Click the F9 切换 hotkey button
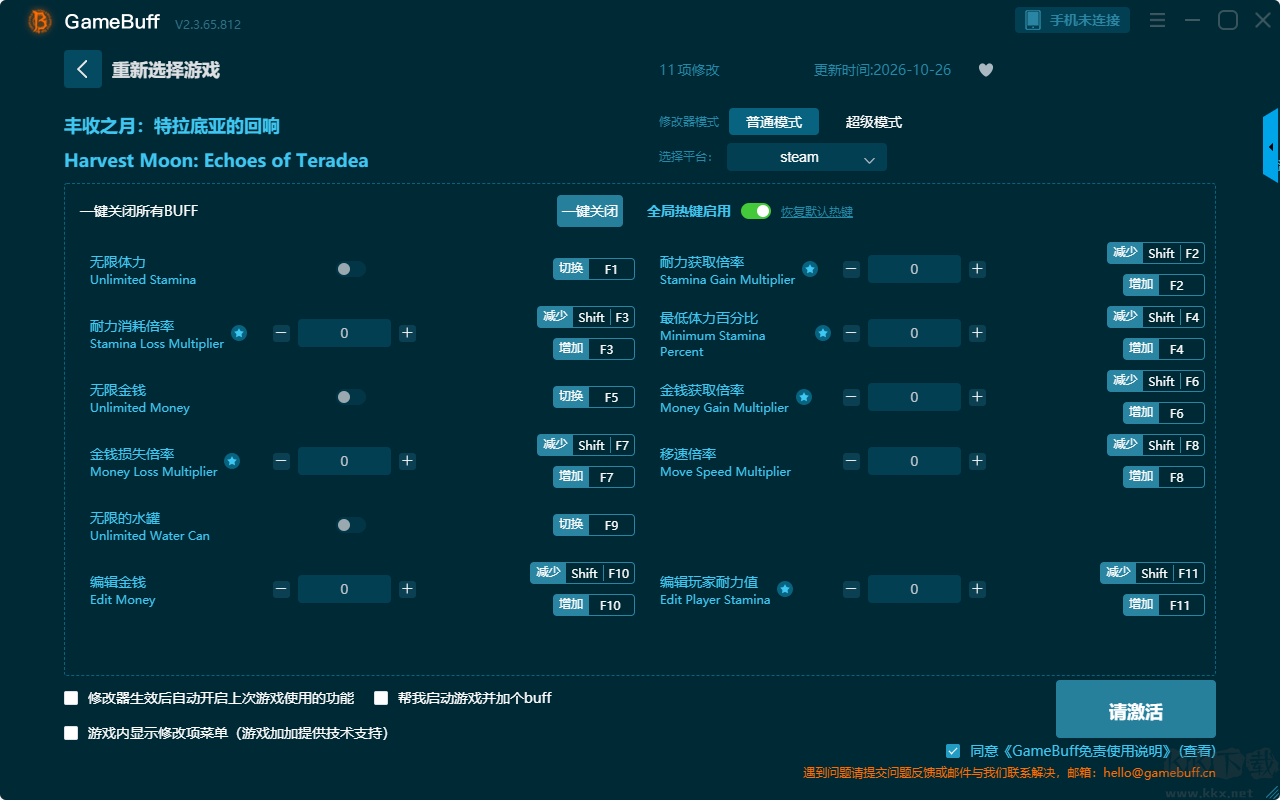 594,525
